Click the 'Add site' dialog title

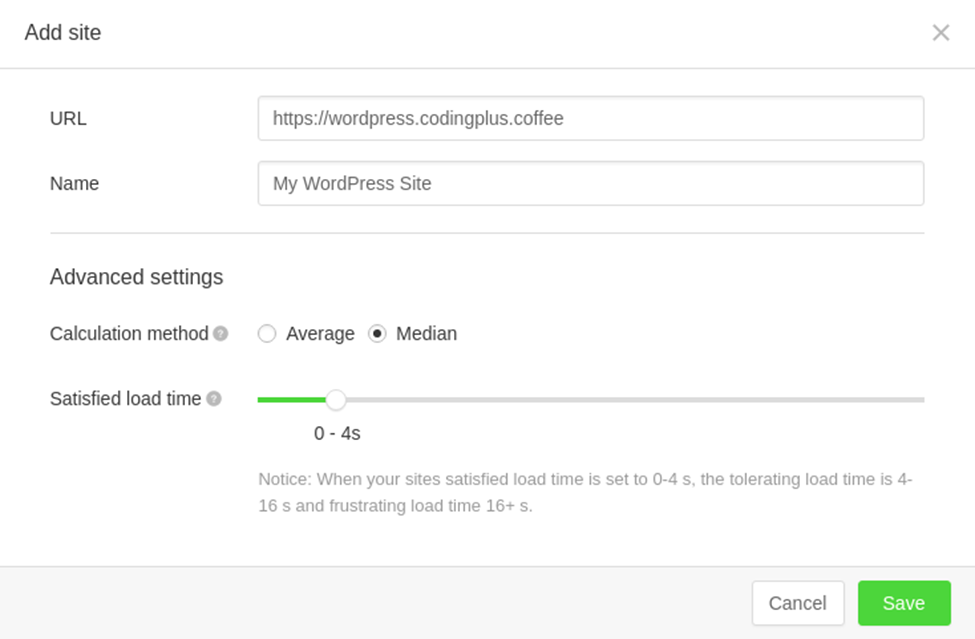tap(63, 32)
